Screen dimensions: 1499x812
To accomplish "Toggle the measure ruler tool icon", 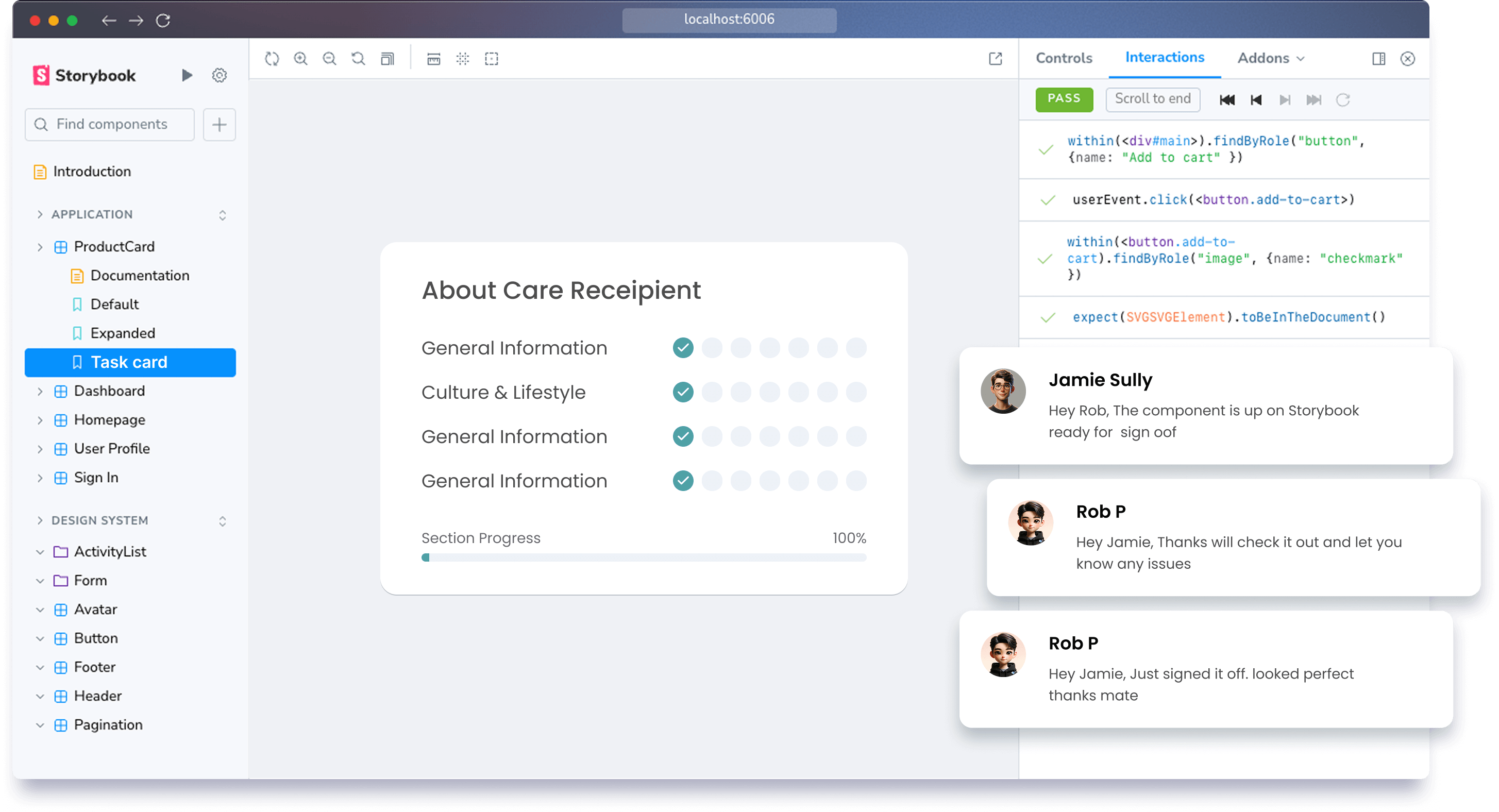I will (x=433, y=59).
